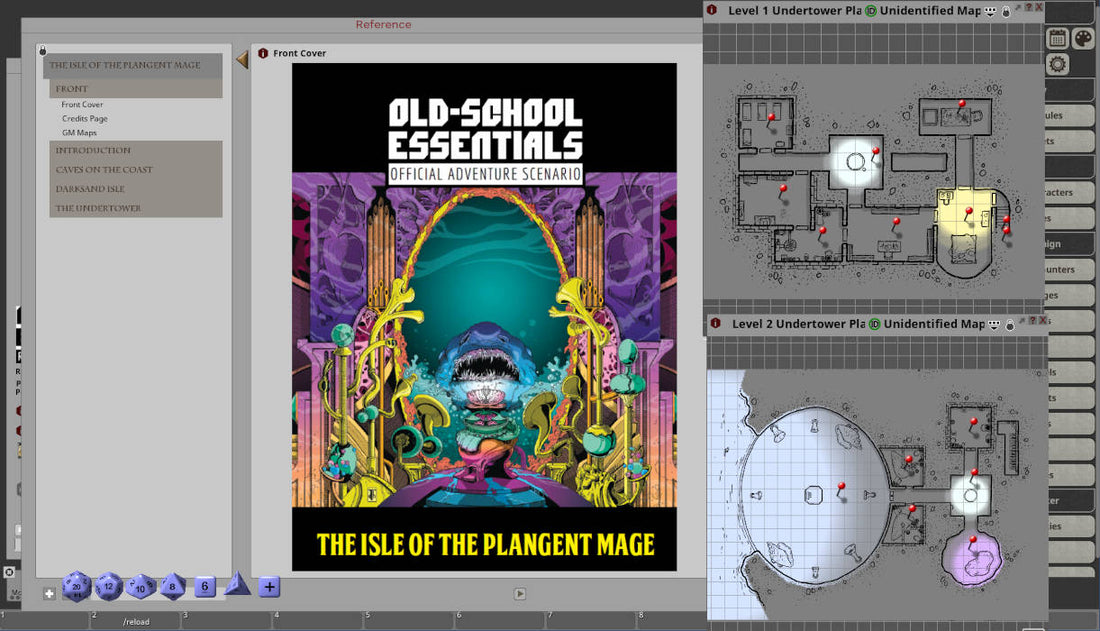Expand the Introduction chapter
Image resolution: width=1100 pixels, height=631 pixels.
(93, 150)
